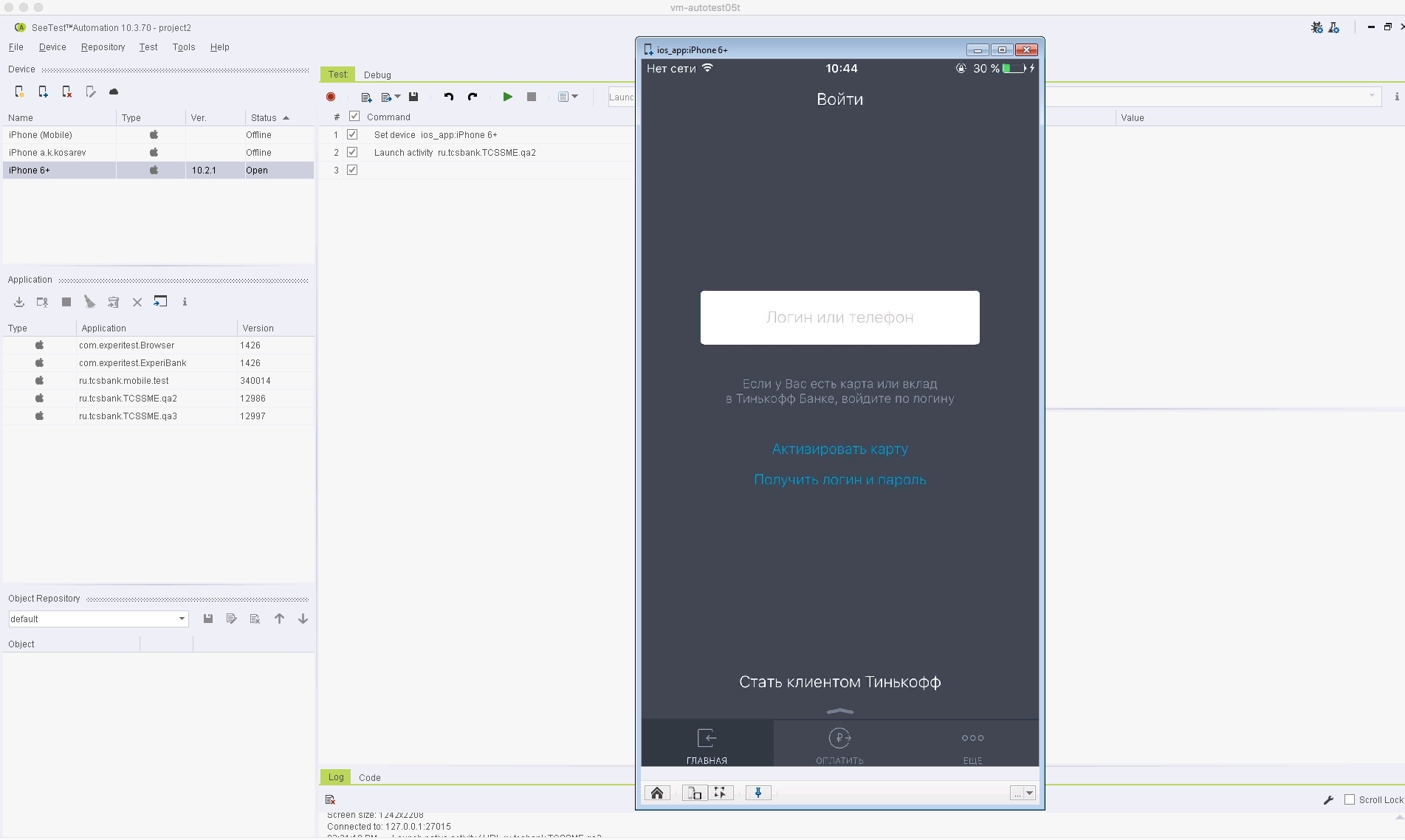Open the export code dropdown arrow
1405x840 pixels.
[398, 97]
